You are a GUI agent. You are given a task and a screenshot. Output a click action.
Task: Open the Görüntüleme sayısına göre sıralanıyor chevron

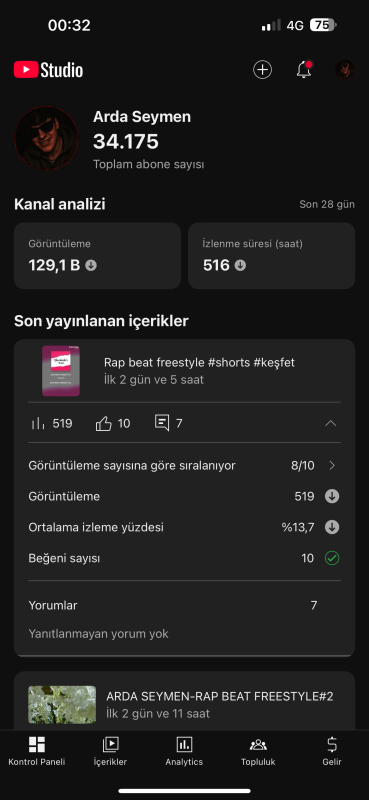coord(332,465)
